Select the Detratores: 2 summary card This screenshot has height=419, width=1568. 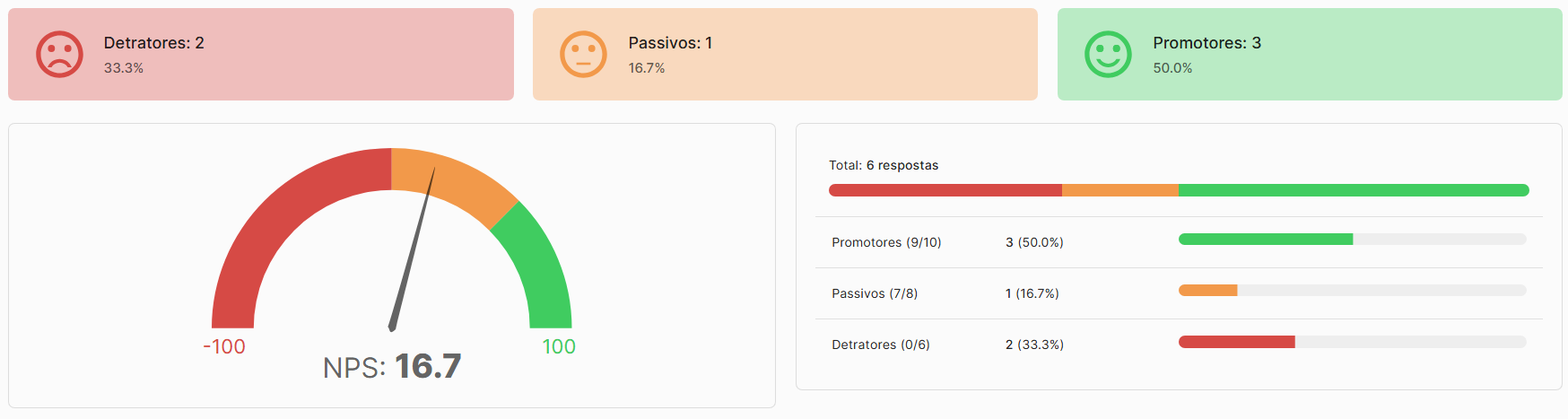coord(261,55)
